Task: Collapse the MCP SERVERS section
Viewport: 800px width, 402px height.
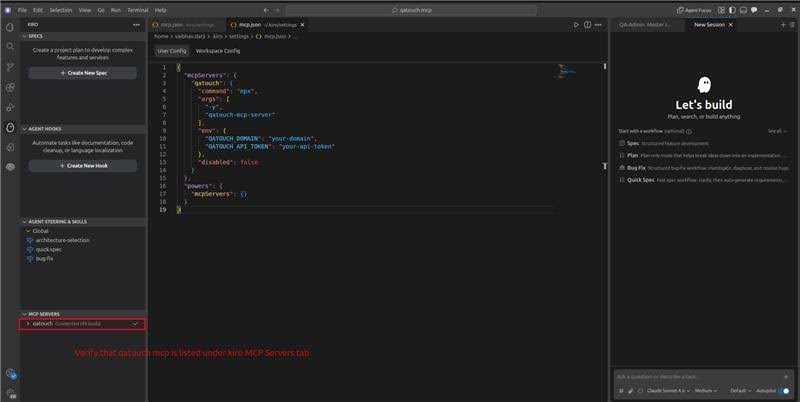Action: tap(83, 314)
